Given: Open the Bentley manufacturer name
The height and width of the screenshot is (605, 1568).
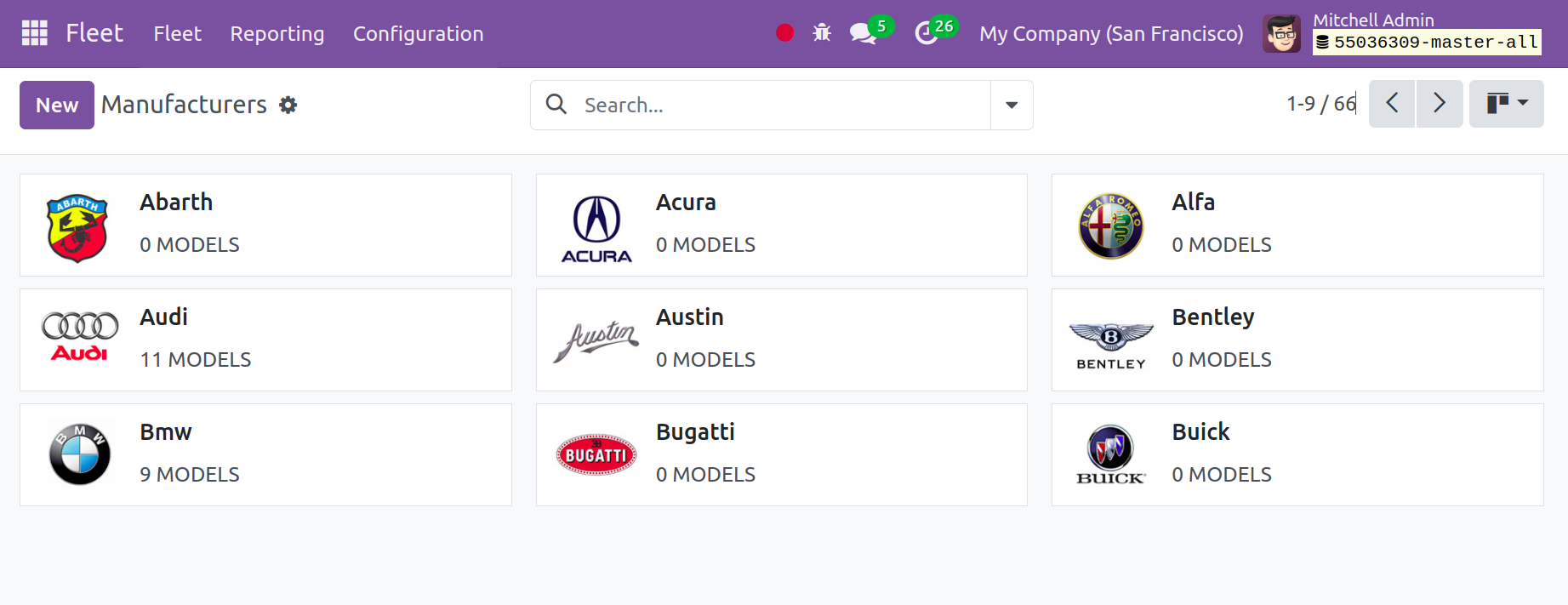Looking at the screenshot, I should 1213,318.
